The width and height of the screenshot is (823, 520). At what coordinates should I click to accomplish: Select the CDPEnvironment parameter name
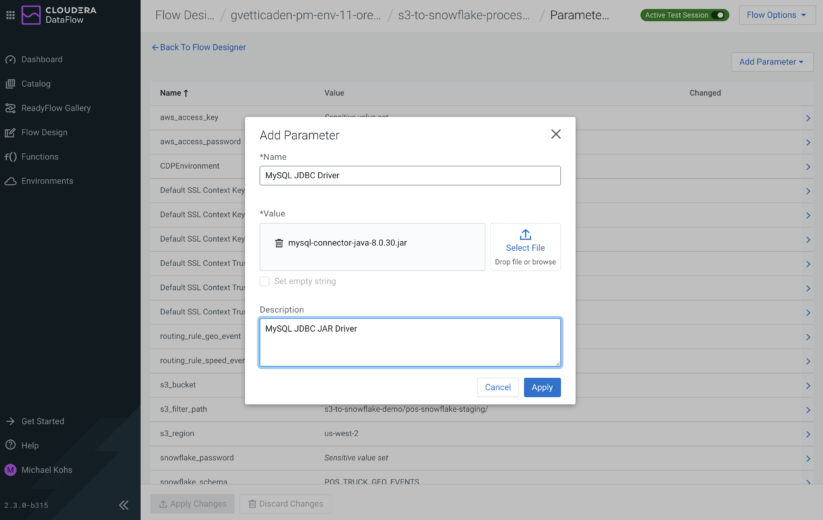pyautogui.click(x=189, y=166)
